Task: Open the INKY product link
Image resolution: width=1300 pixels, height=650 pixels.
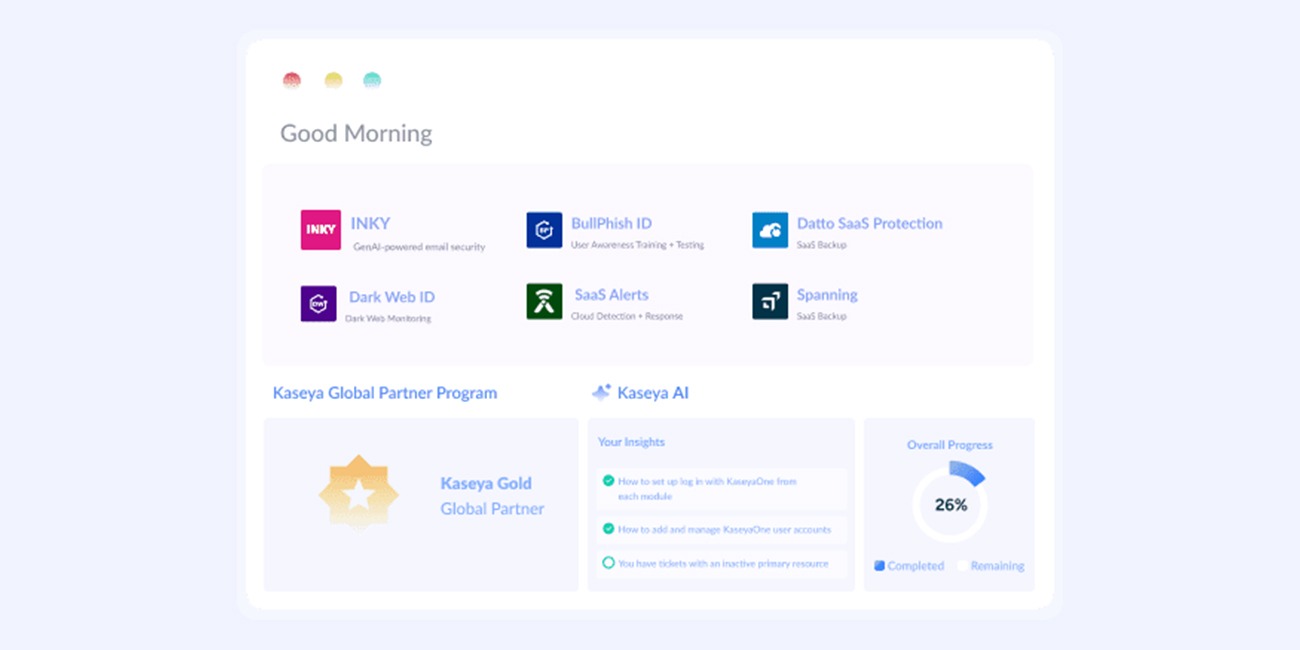Action: [370, 223]
